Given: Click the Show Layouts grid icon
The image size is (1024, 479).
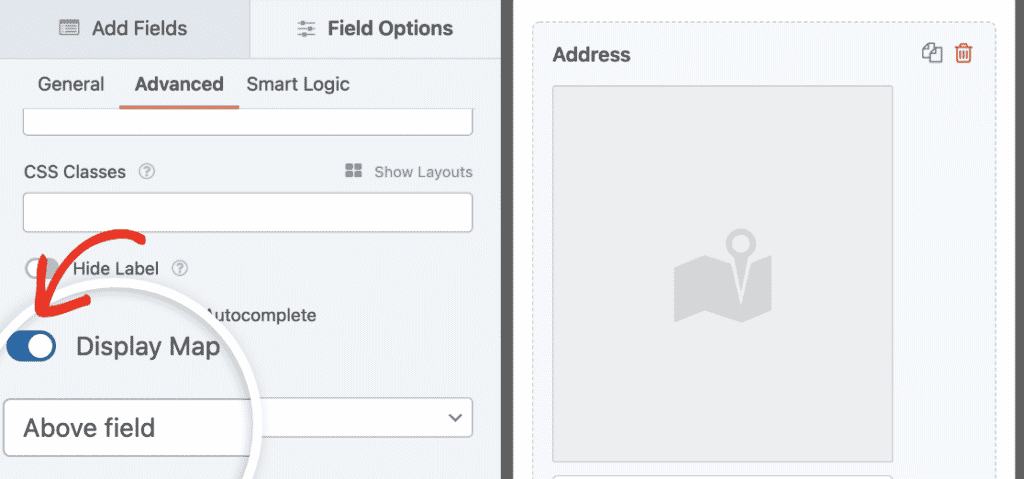Looking at the screenshot, I should pos(353,172).
